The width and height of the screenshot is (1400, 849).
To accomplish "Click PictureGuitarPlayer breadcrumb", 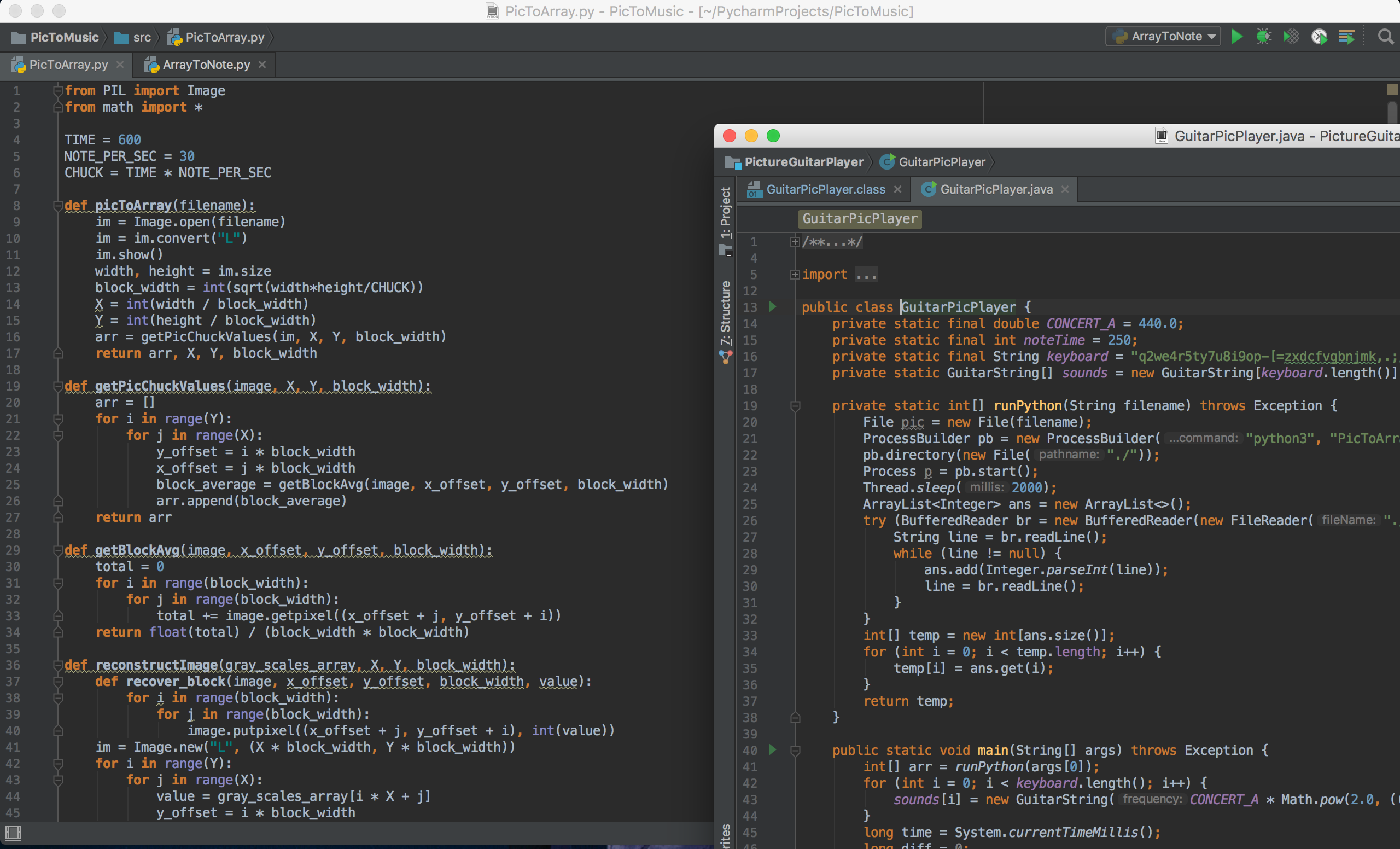I will 803,162.
